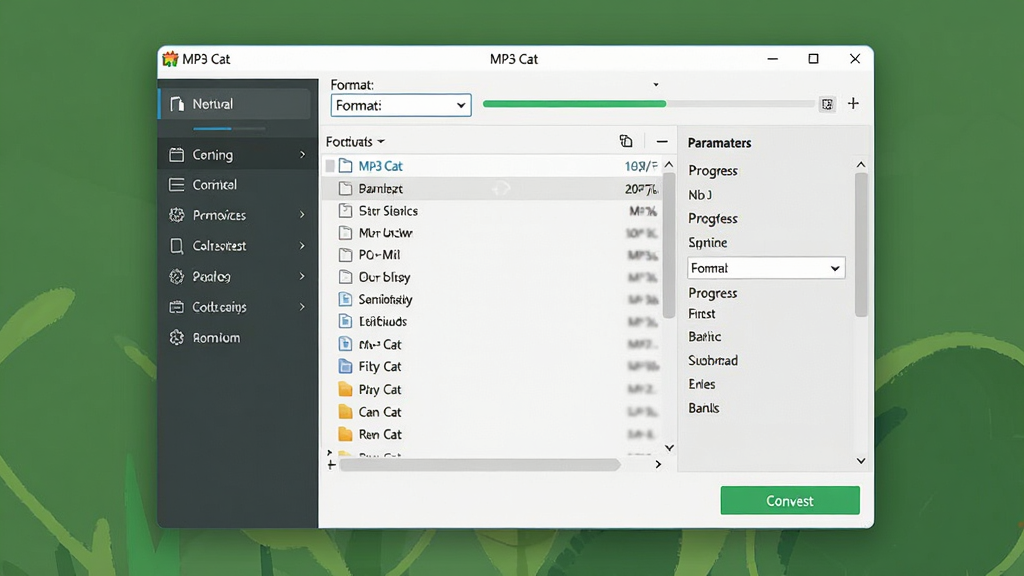Viewport: 1024px width, 576px height.
Task: Click the minus icon in the list header
Action: pos(662,142)
